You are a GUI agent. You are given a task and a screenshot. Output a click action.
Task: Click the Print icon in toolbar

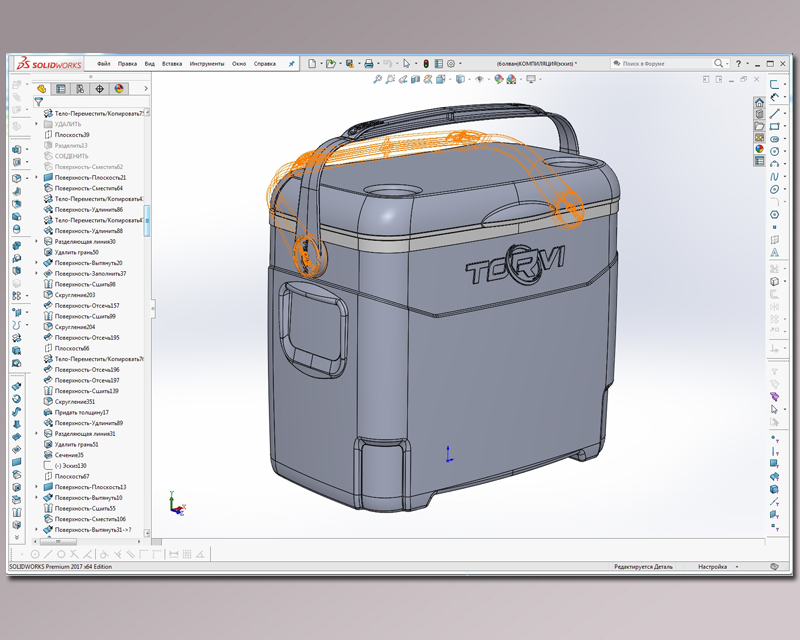point(368,63)
